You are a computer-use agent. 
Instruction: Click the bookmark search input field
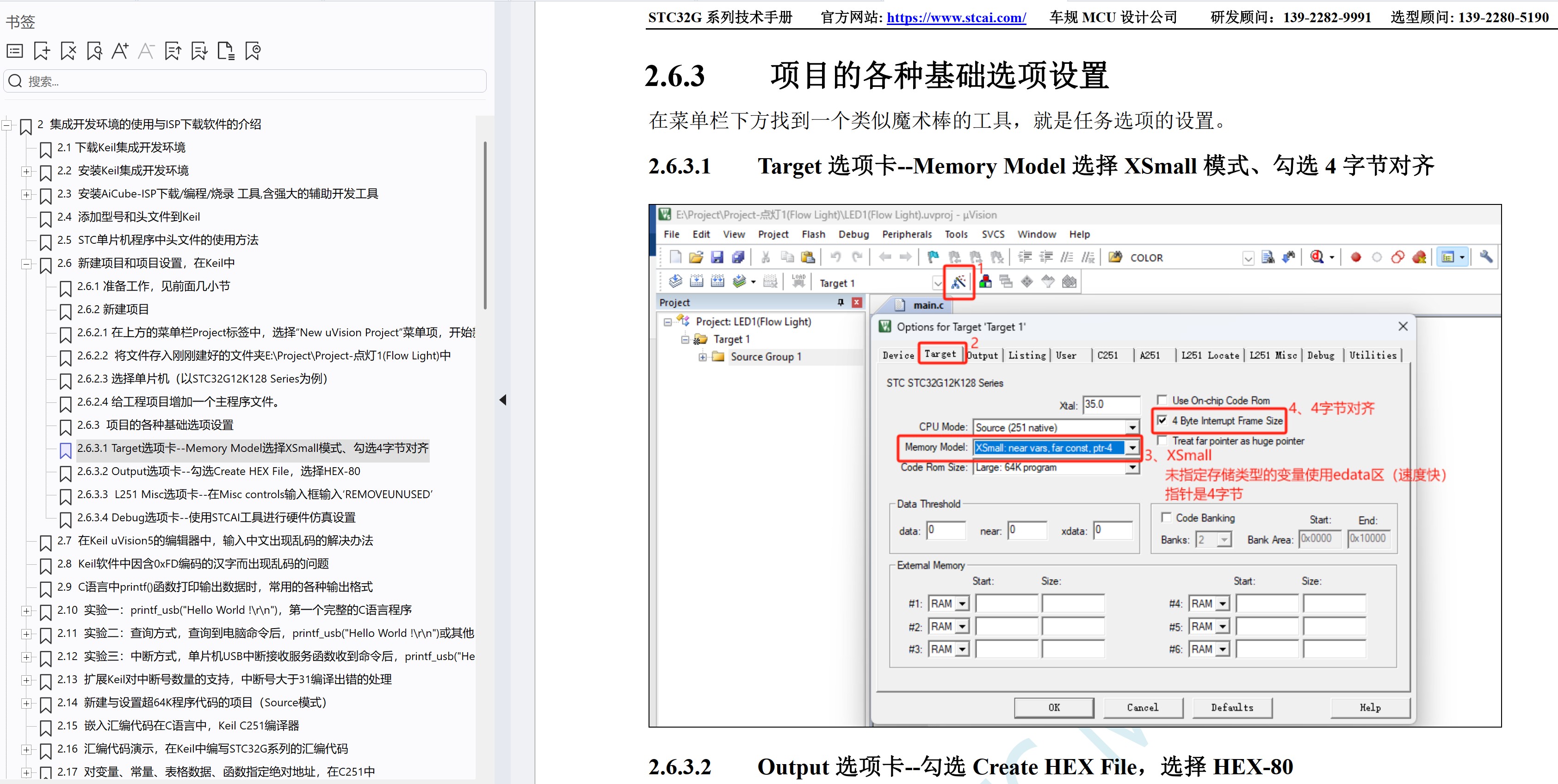[245, 81]
